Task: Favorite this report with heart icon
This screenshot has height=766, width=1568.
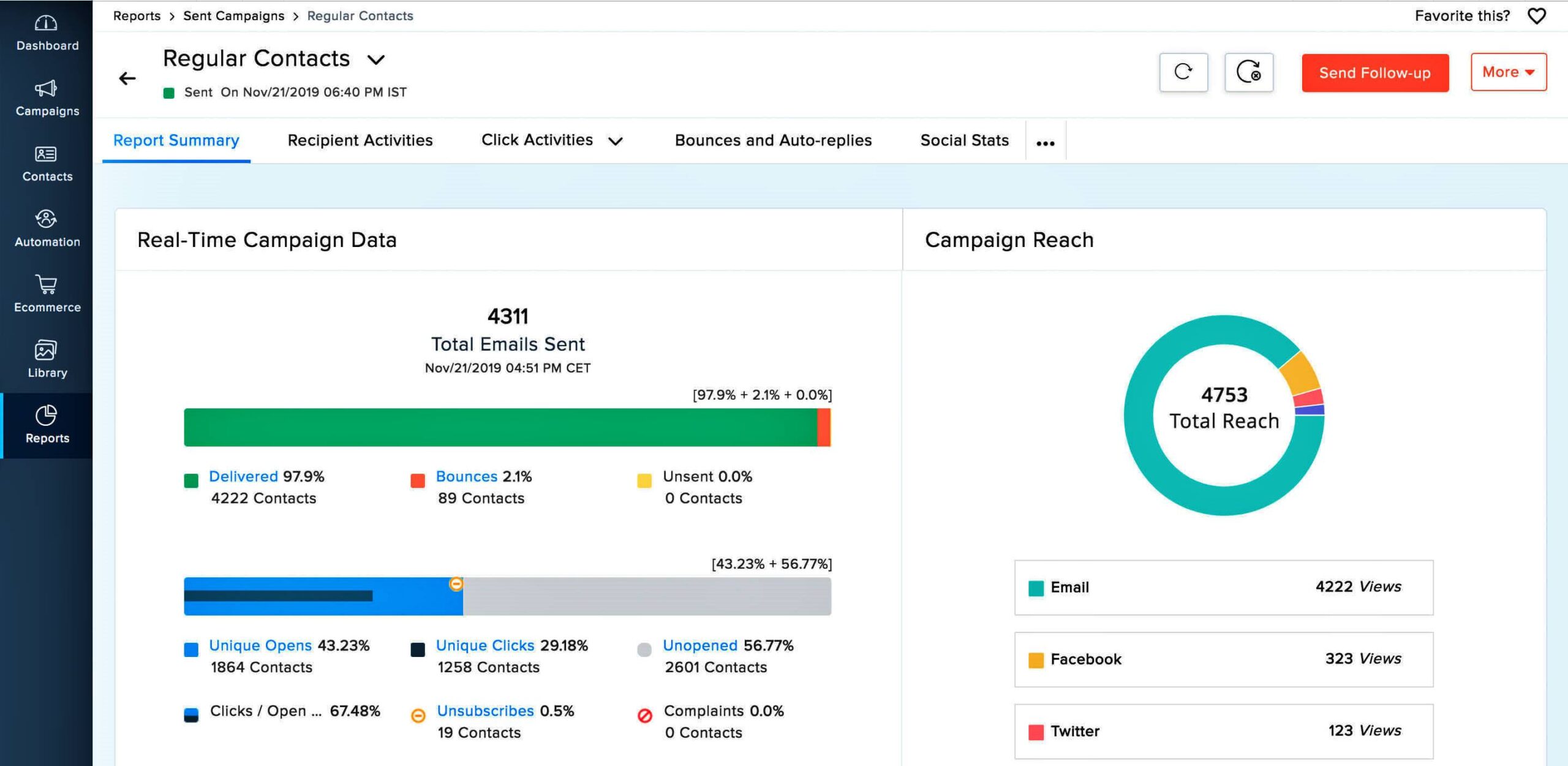Action: coord(1537,16)
